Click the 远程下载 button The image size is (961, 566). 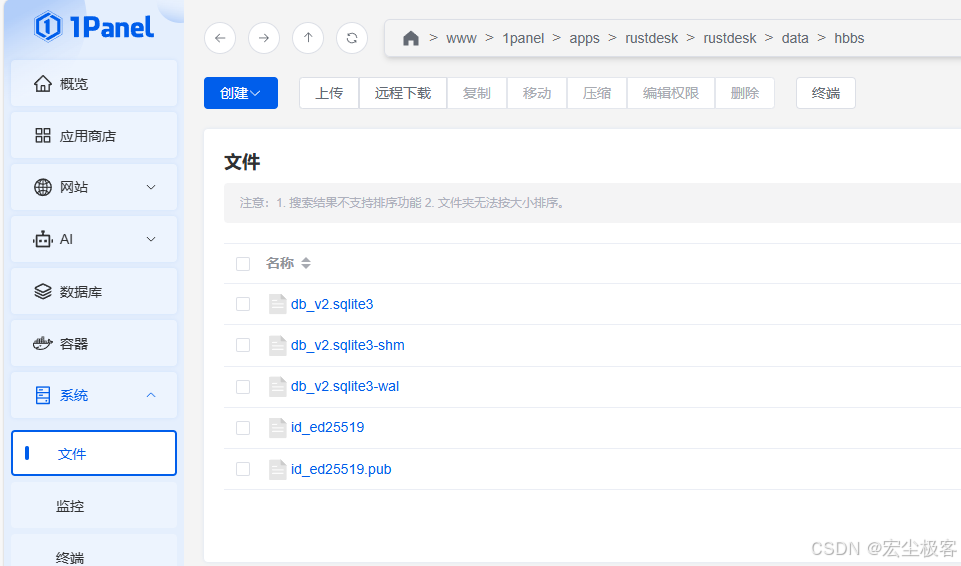click(403, 93)
